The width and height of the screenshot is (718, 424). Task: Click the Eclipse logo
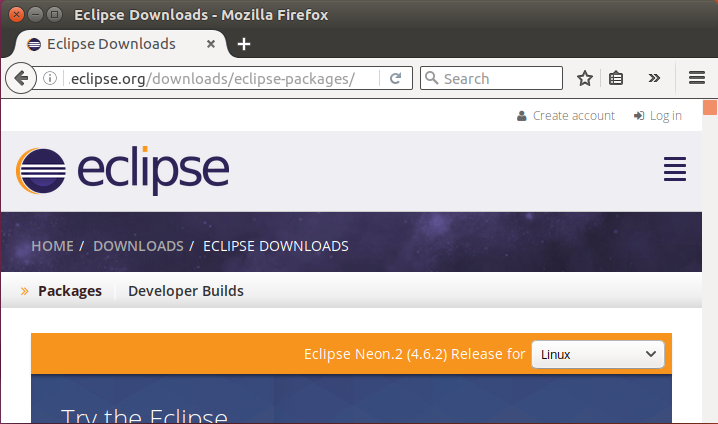pos(123,170)
